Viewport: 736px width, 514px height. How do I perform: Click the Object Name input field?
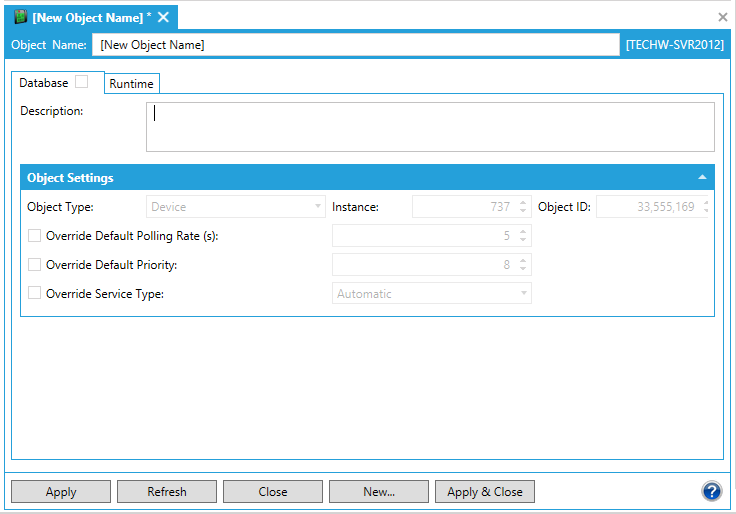point(356,45)
